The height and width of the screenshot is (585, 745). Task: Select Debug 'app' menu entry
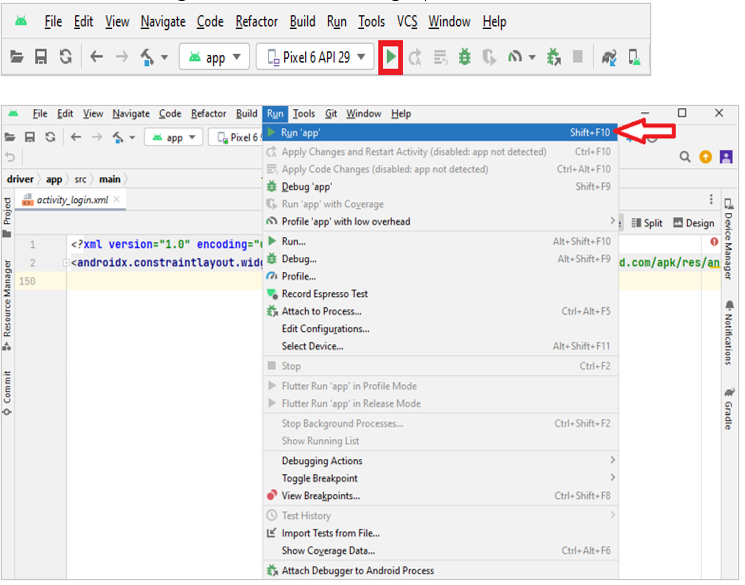(440, 187)
